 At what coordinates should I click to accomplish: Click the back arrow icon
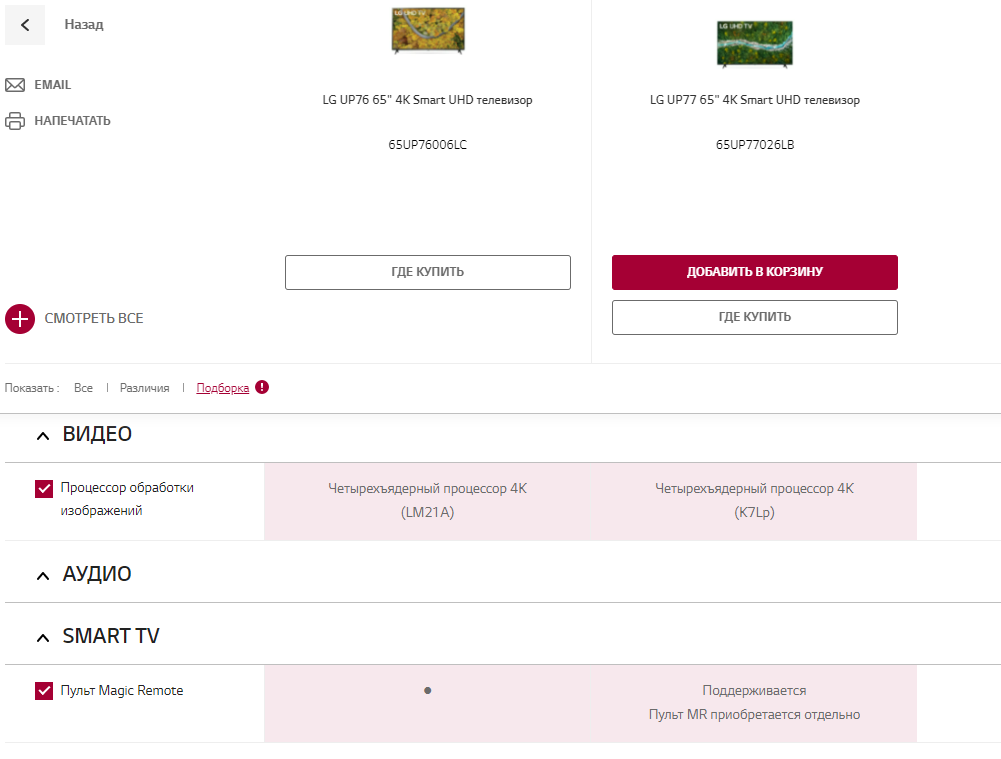pos(25,25)
